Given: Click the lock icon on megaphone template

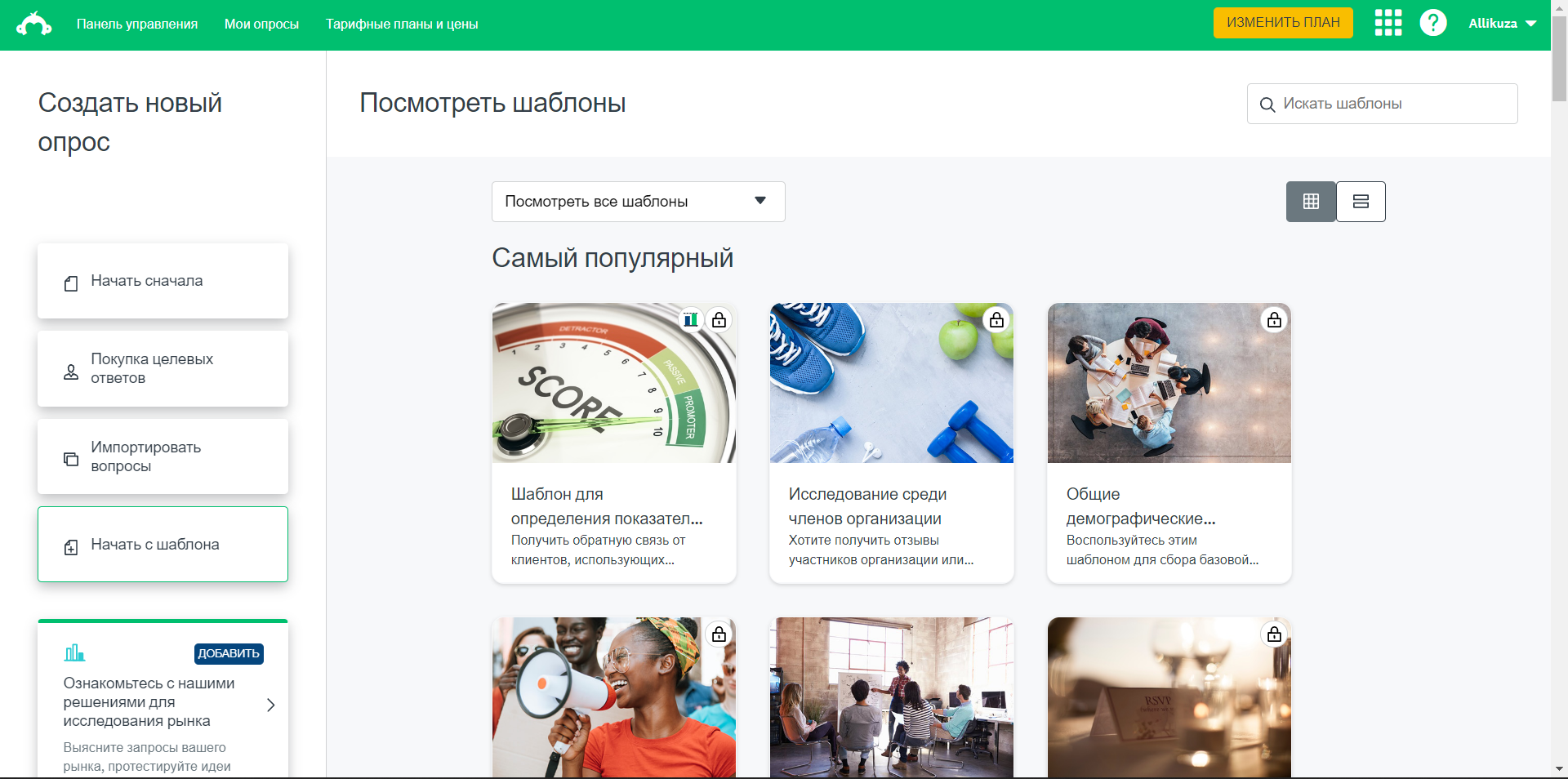Looking at the screenshot, I should [719, 634].
